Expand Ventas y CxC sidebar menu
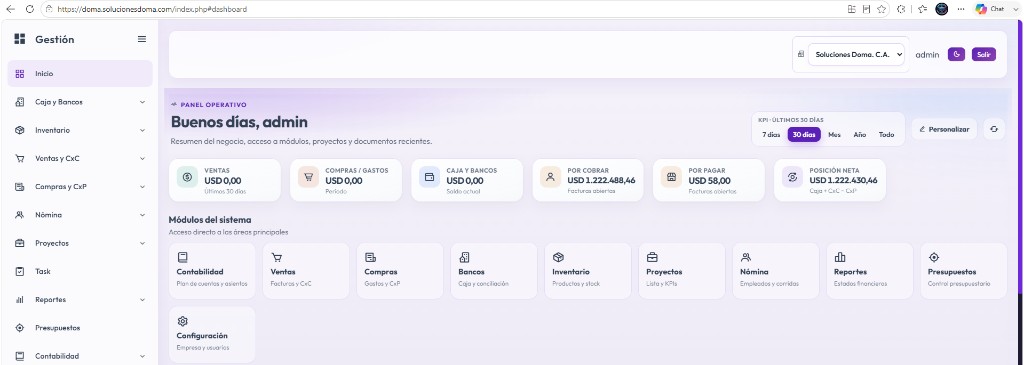The image size is (1024, 365). pos(80,158)
